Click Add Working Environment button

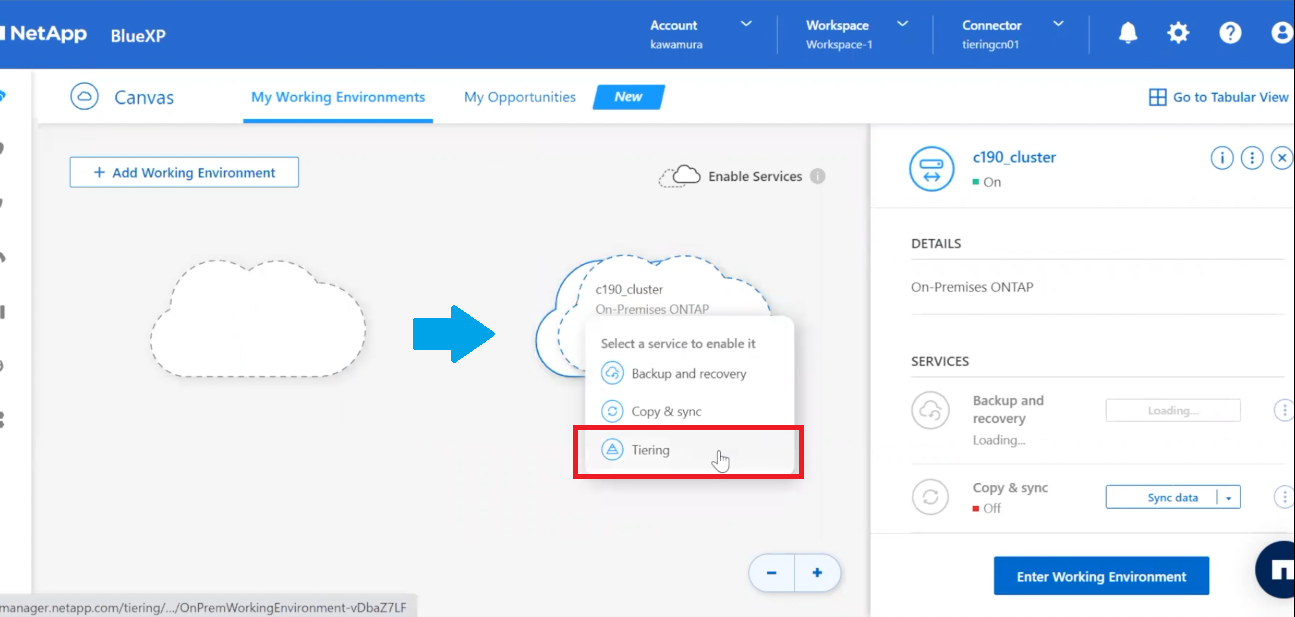[x=184, y=172]
